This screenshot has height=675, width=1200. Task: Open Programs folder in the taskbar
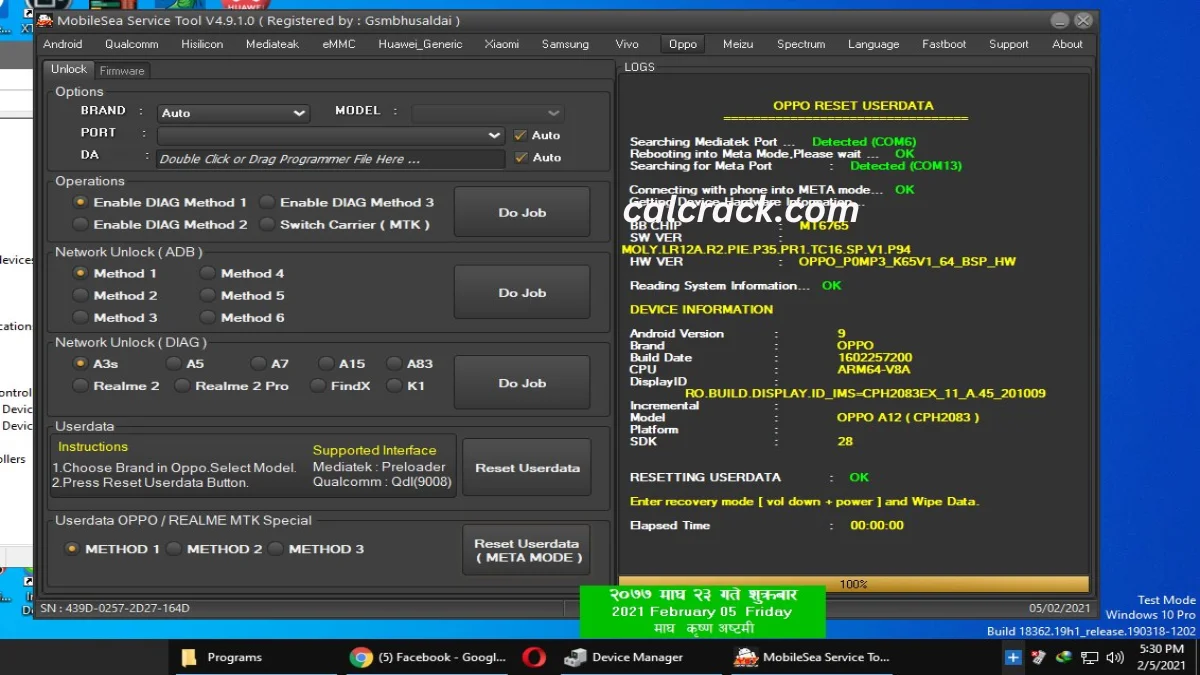[x=220, y=657]
